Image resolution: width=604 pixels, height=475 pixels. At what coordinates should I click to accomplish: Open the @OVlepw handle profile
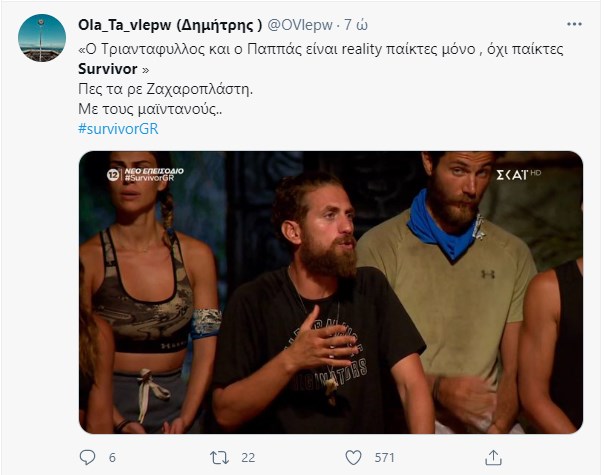click(x=300, y=25)
